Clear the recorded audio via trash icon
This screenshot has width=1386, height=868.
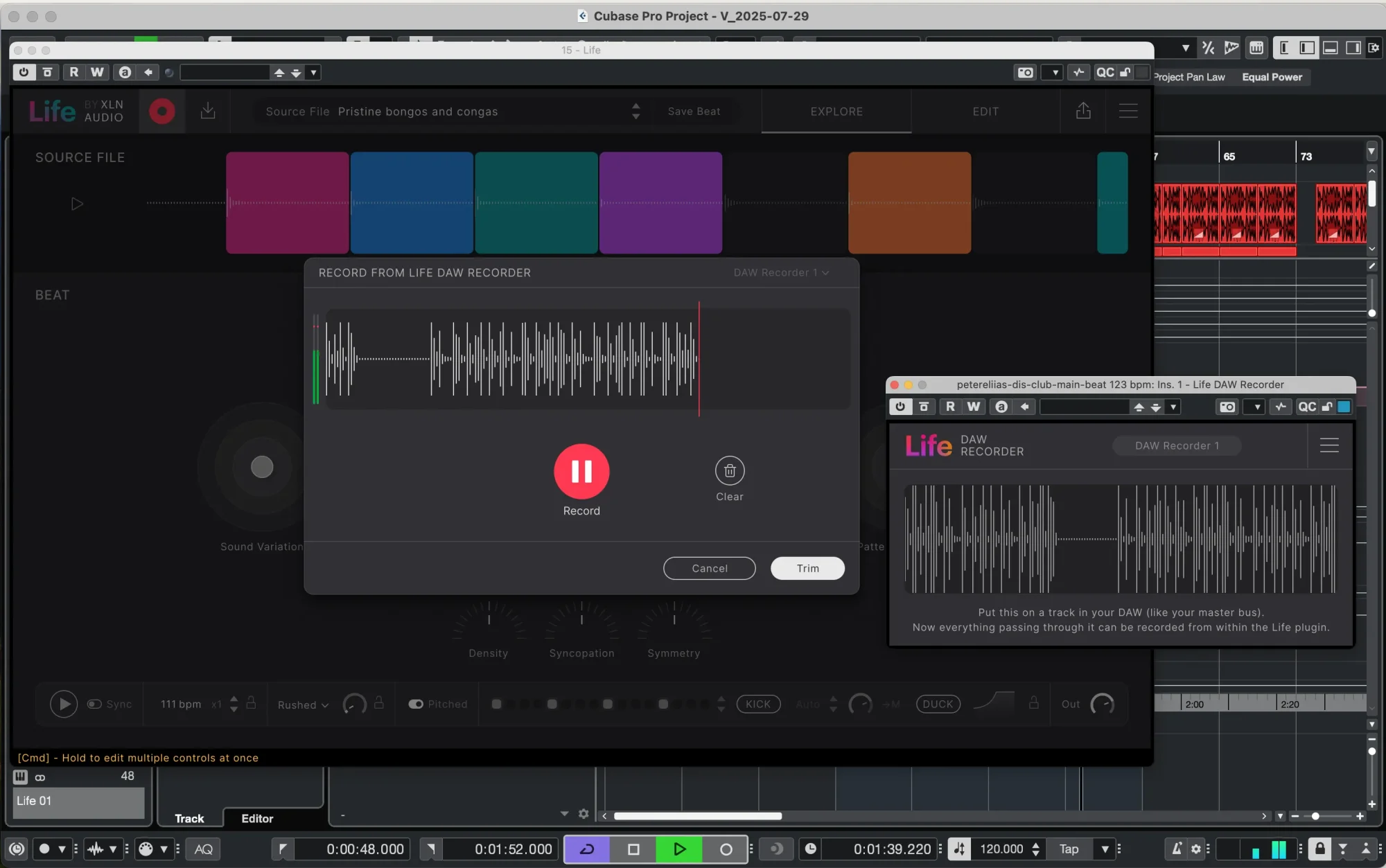tap(730, 471)
